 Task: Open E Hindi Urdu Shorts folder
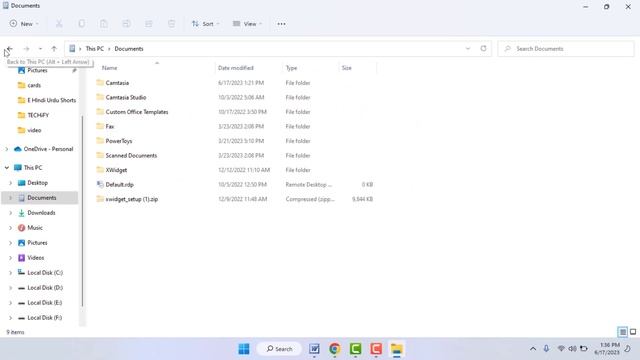(51, 100)
